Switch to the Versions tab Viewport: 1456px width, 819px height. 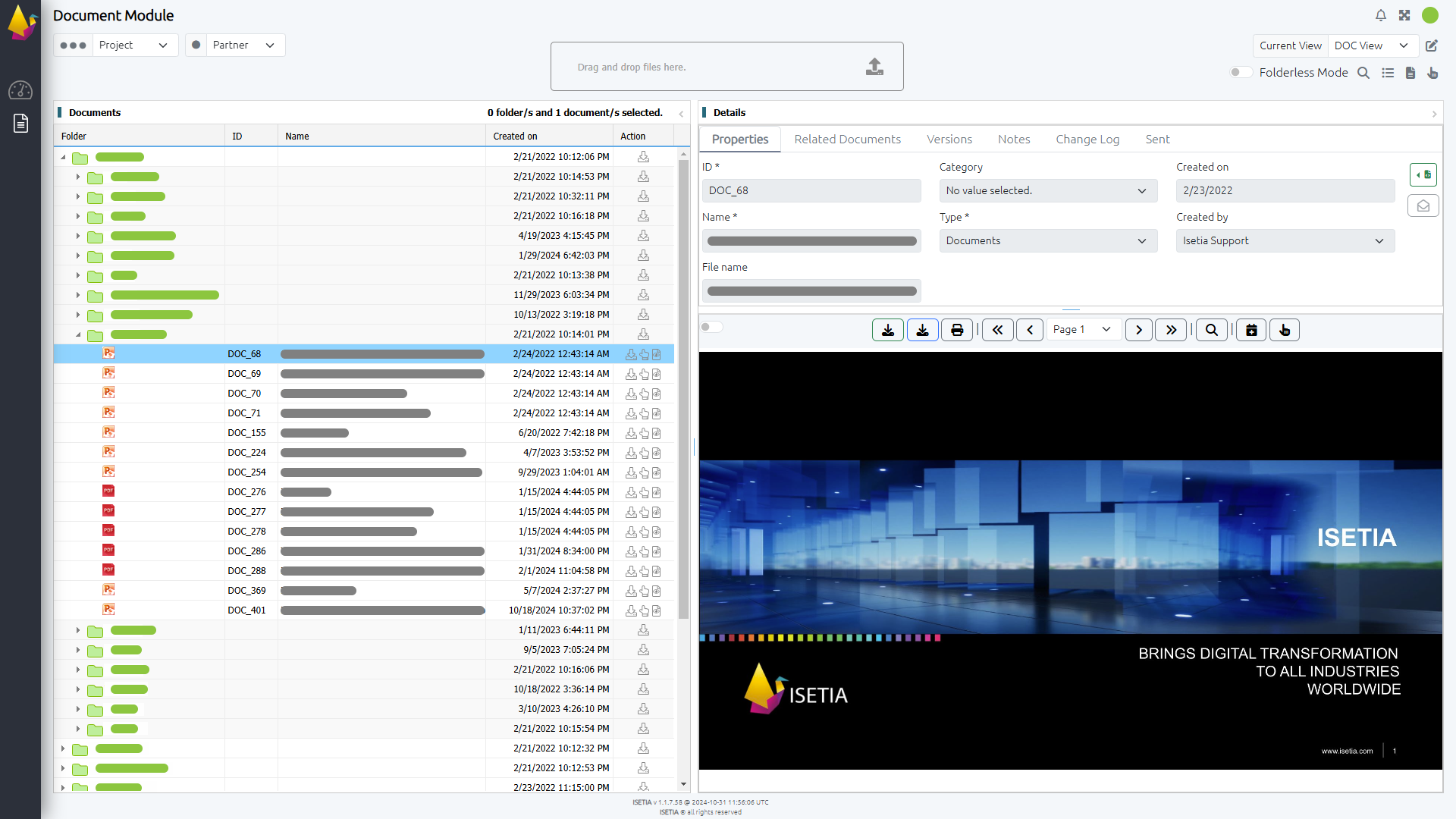point(949,140)
